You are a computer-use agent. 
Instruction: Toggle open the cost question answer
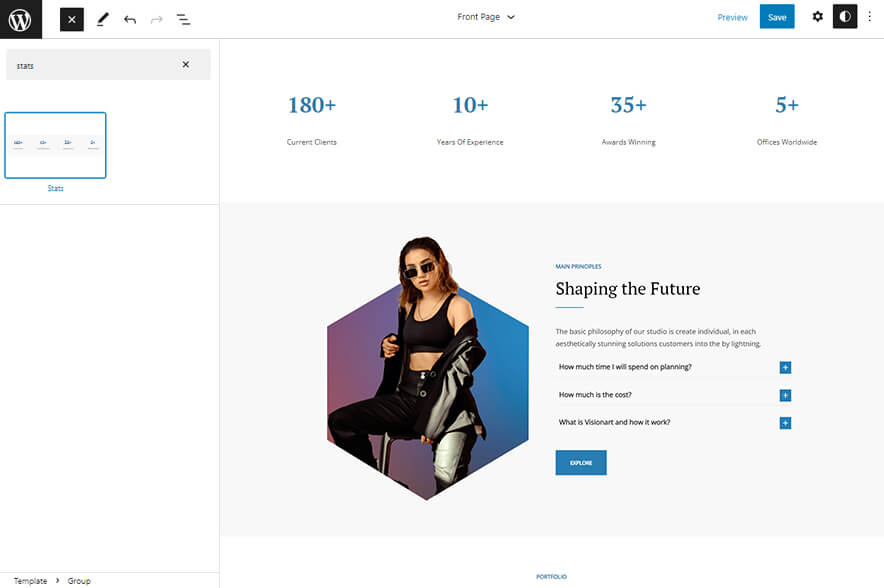tap(786, 395)
